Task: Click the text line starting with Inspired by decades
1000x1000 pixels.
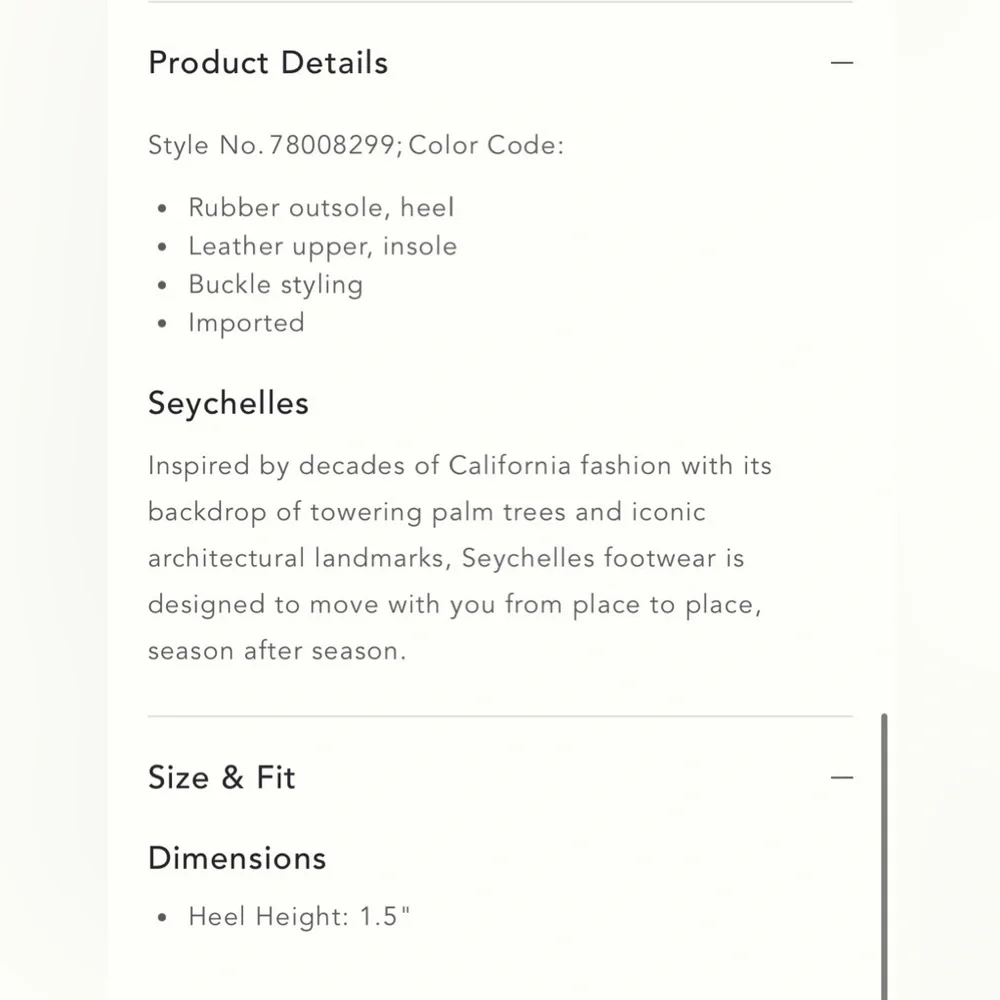Action: pos(460,466)
